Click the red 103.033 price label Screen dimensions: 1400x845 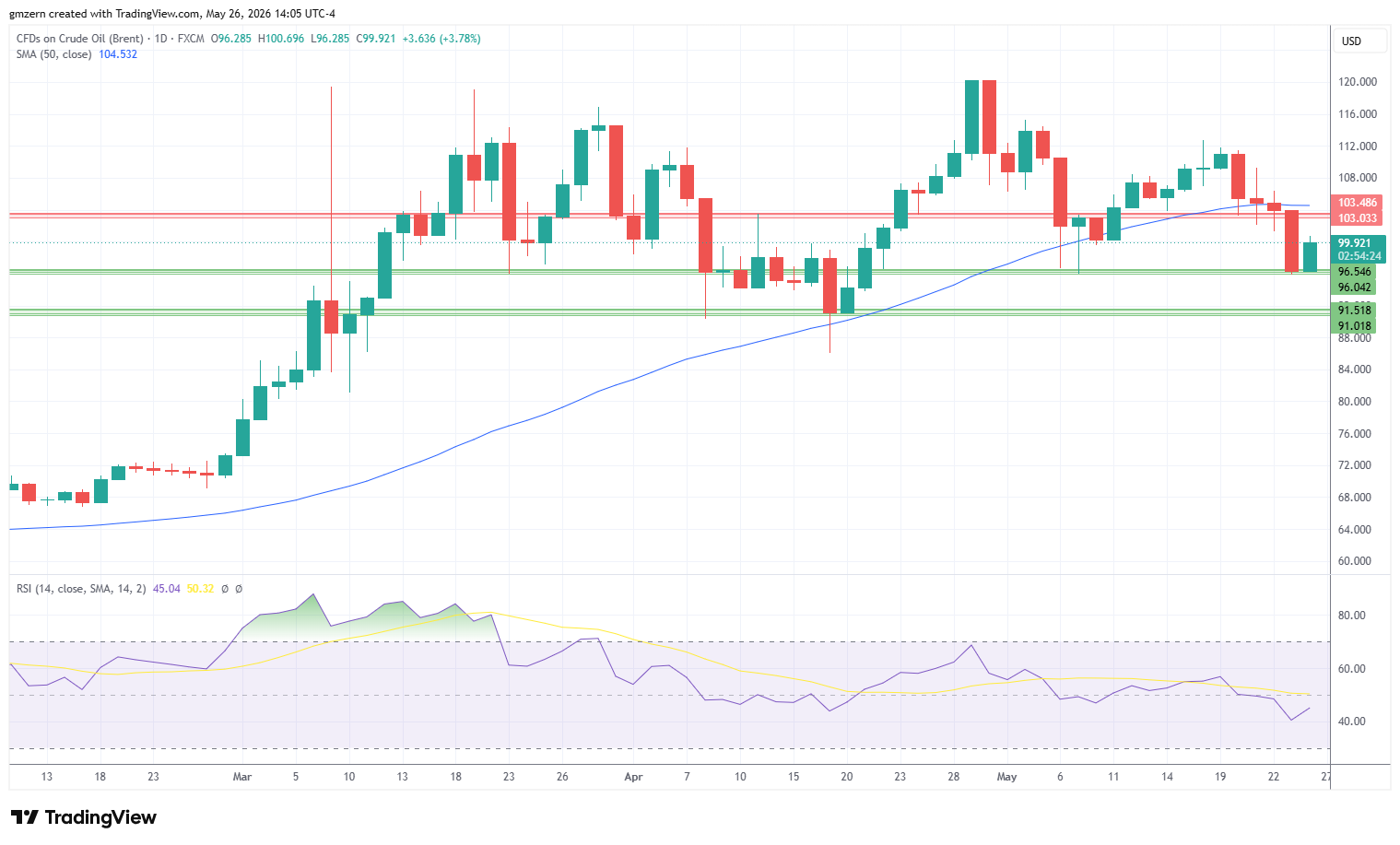tap(1358, 218)
